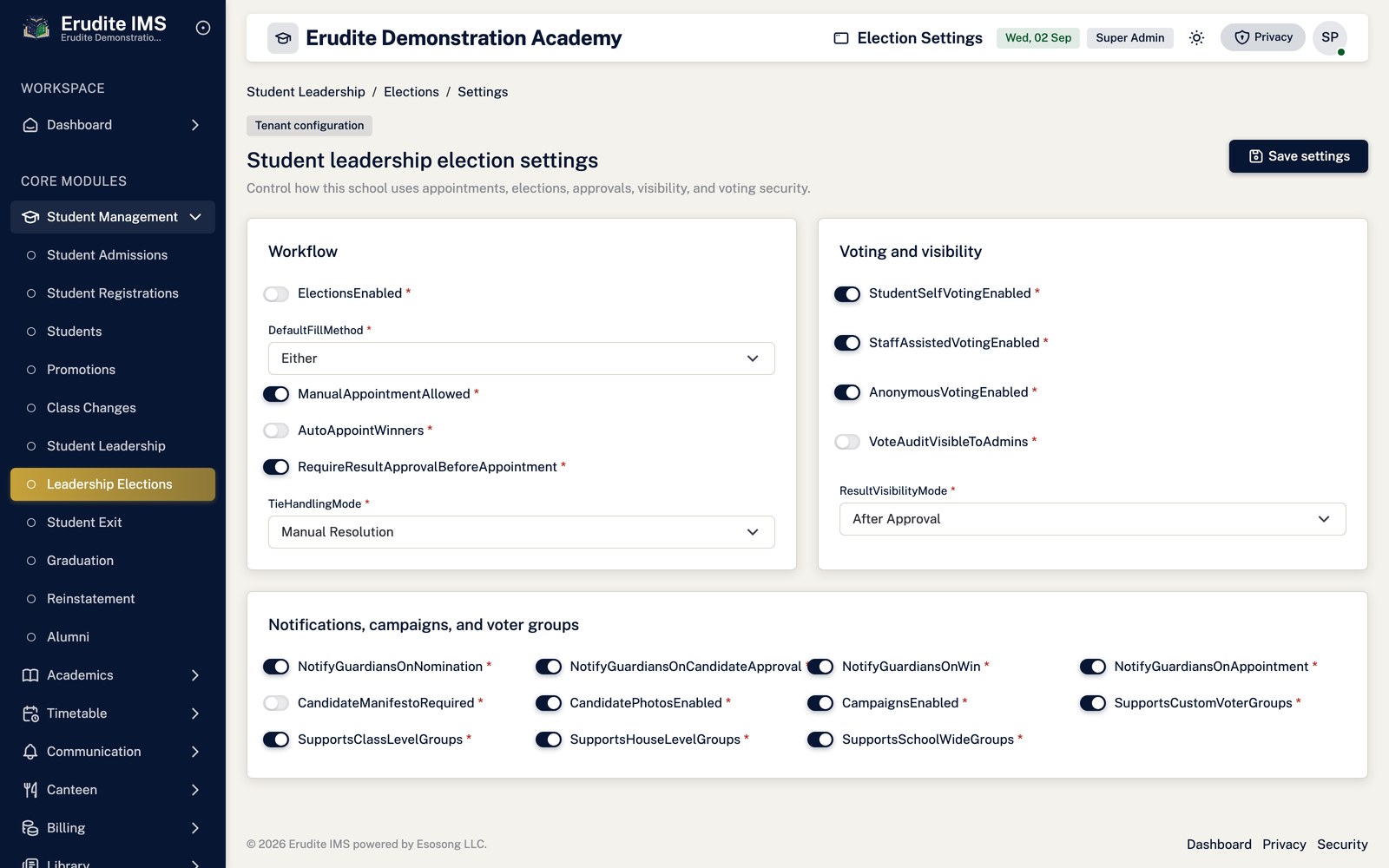The width and height of the screenshot is (1389, 868).
Task: Switch off CampaignsEnabled toggle
Action: 820,704
